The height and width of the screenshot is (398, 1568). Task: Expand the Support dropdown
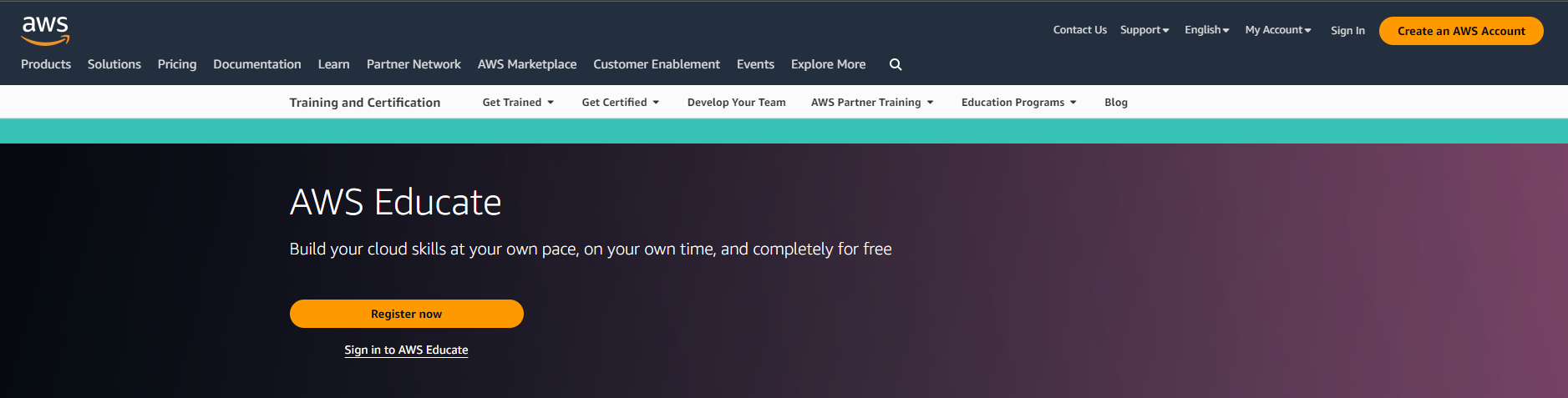point(1144,30)
